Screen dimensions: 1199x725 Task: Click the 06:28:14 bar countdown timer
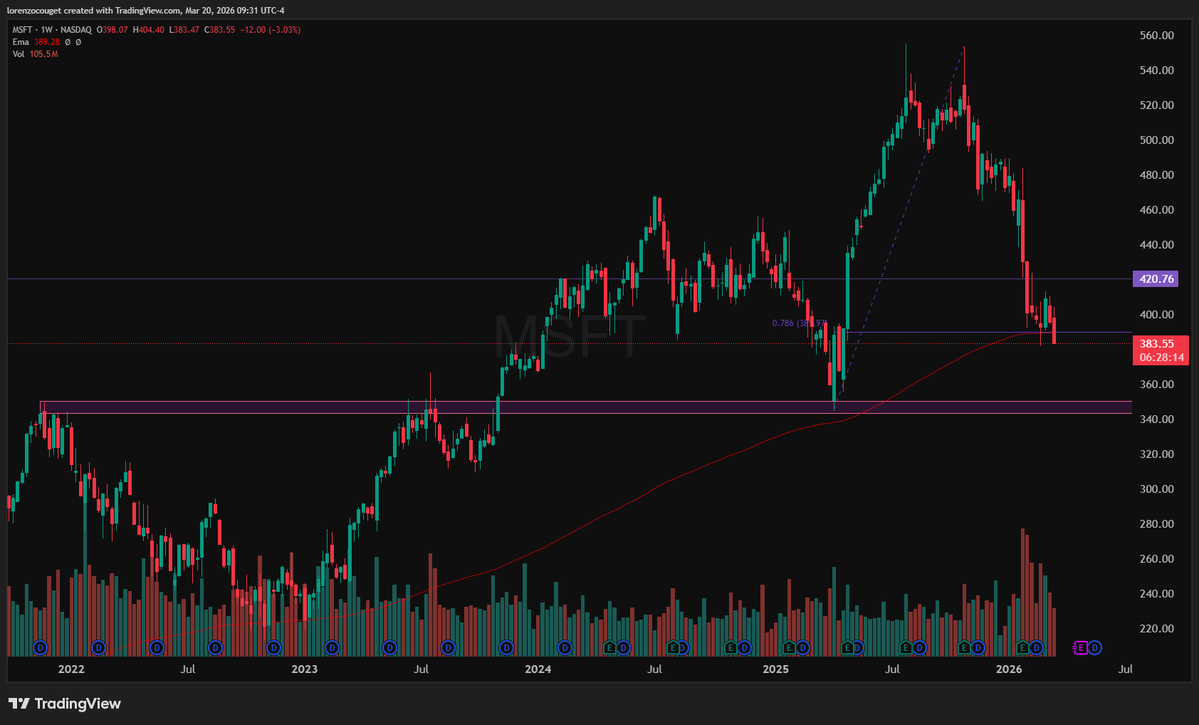click(x=1161, y=357)
